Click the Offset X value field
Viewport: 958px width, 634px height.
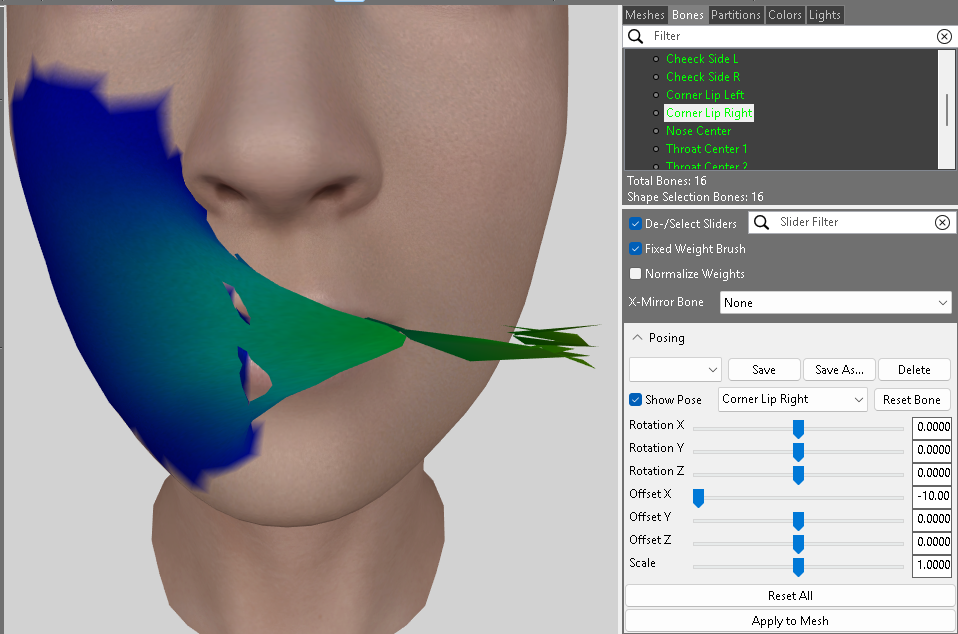point(932,496)
